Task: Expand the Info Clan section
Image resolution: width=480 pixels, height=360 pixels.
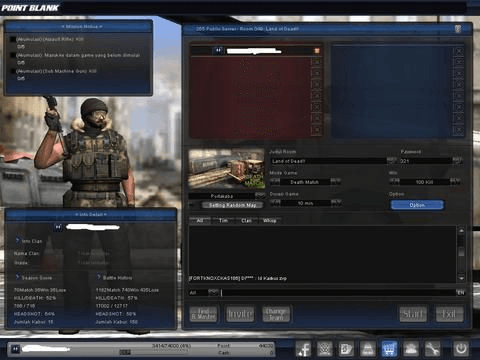Action: pyautogui.click(x=18, y=240)
